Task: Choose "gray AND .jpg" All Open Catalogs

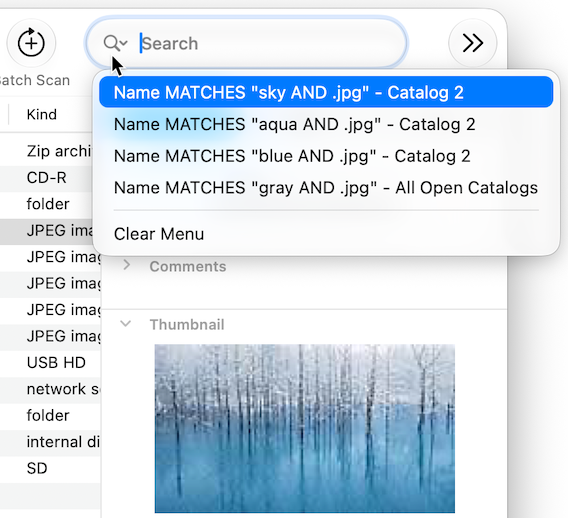Action: tap(326, 188)
